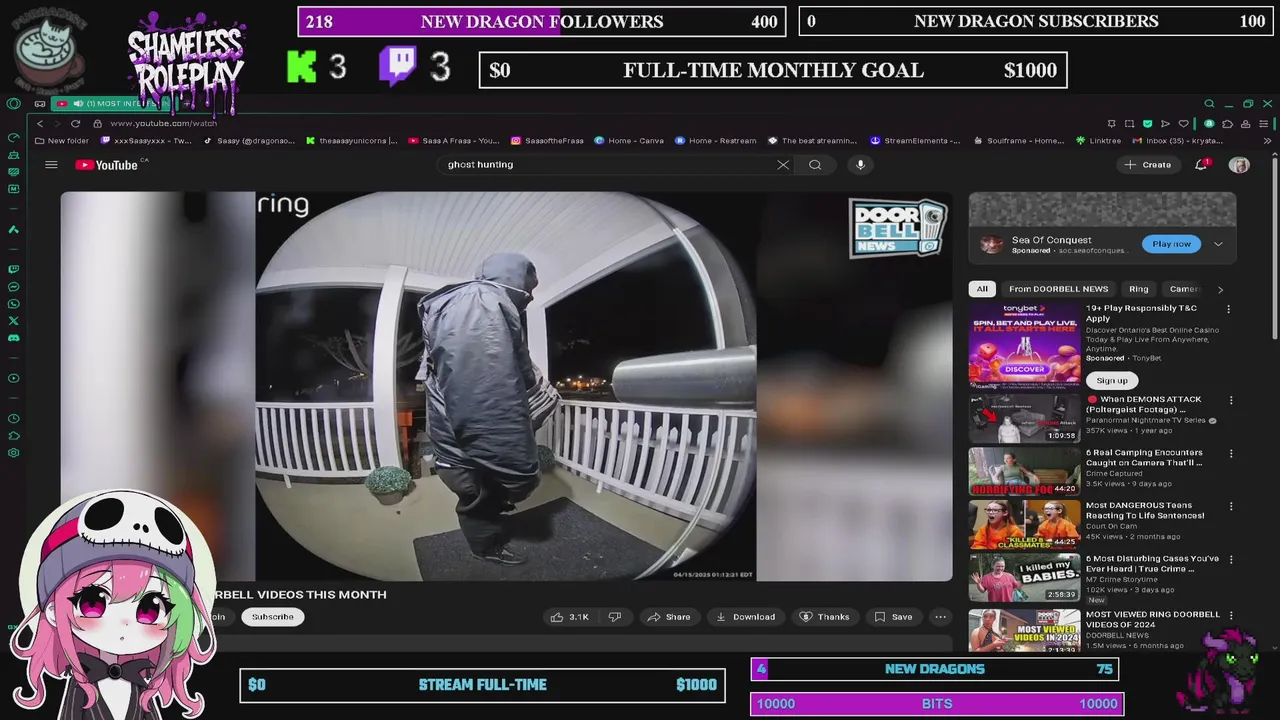Open Twitch in the Opera GX sidebar
1280x720 pixels.
[13, 269]
